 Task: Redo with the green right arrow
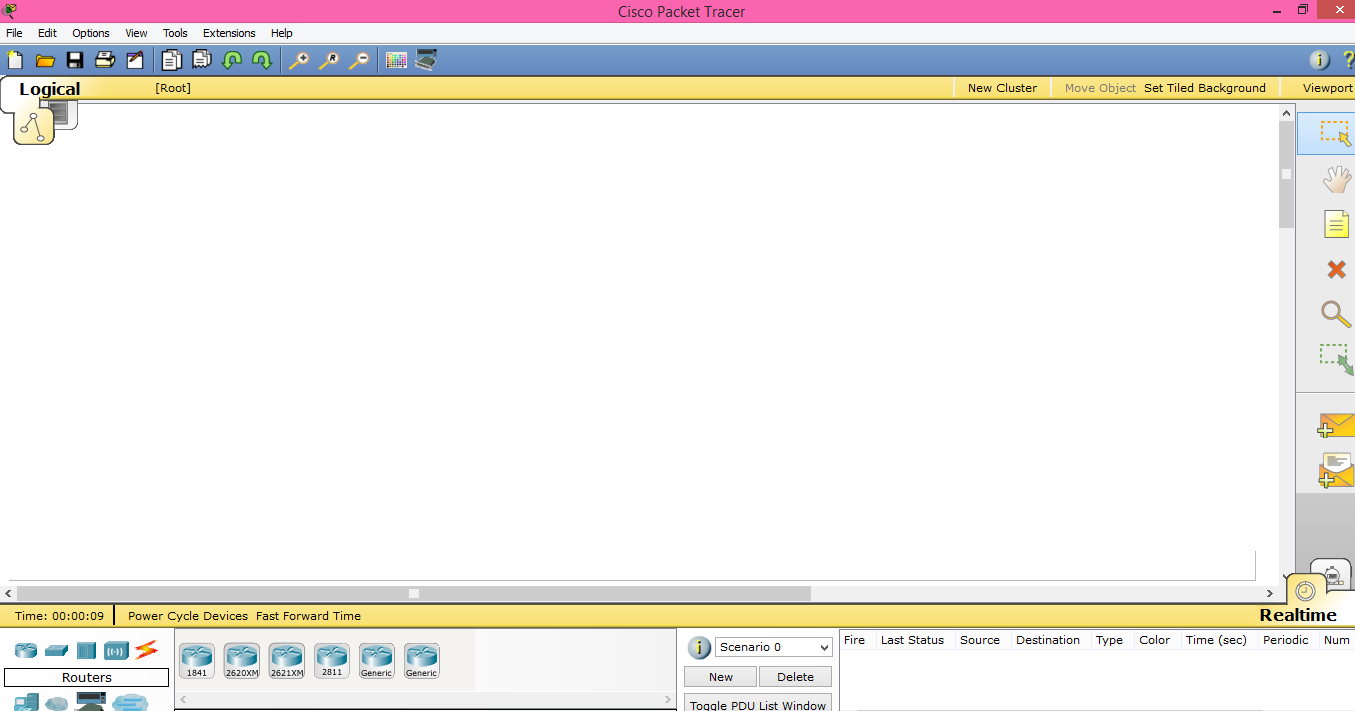click(x=262, y=60)
